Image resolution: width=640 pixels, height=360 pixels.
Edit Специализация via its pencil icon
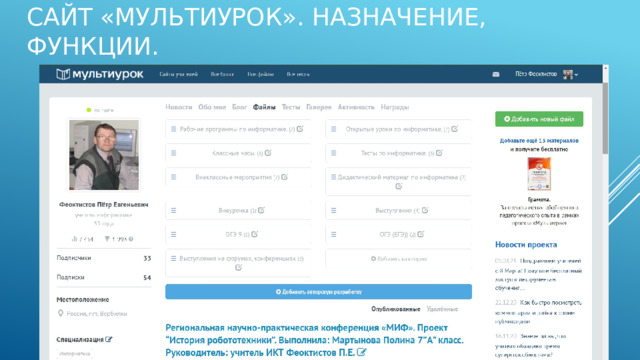[x=109, y=339]
